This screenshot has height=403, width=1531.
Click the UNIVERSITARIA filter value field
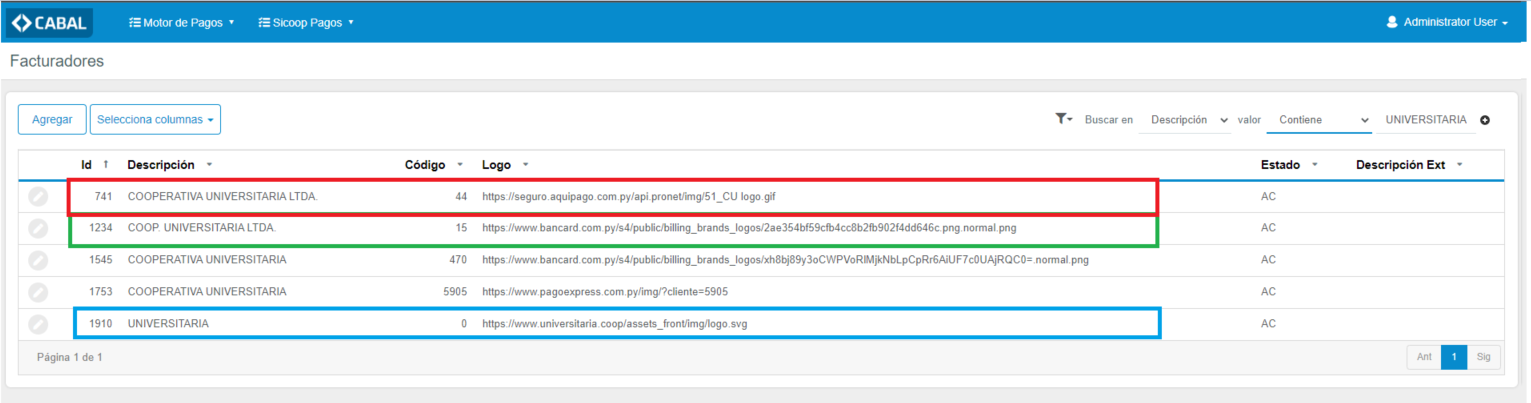pyautogui.click(x=1425, y=120)
